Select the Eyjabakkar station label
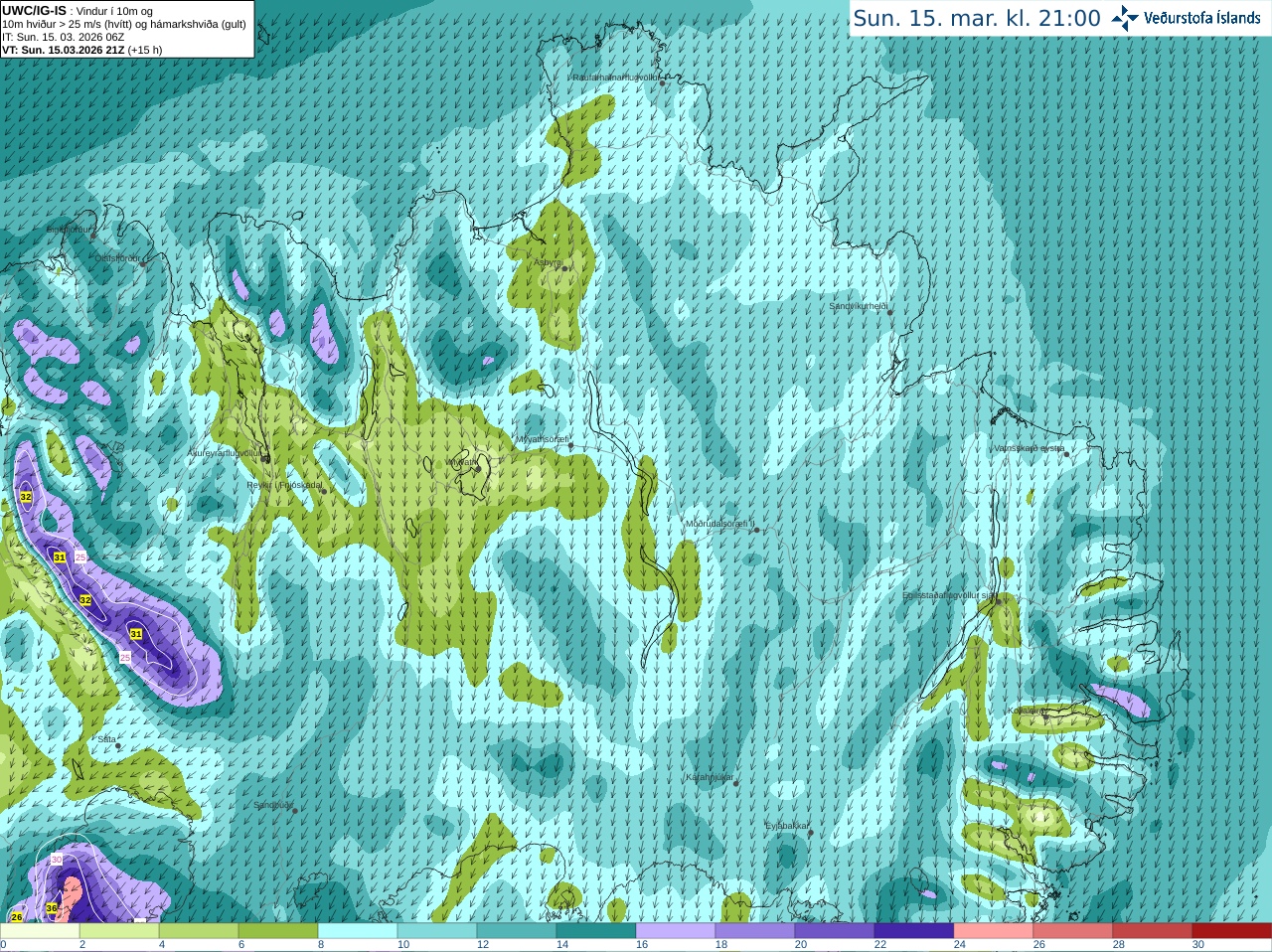Viewport: 1272px width, 952px height. (787, 825)
